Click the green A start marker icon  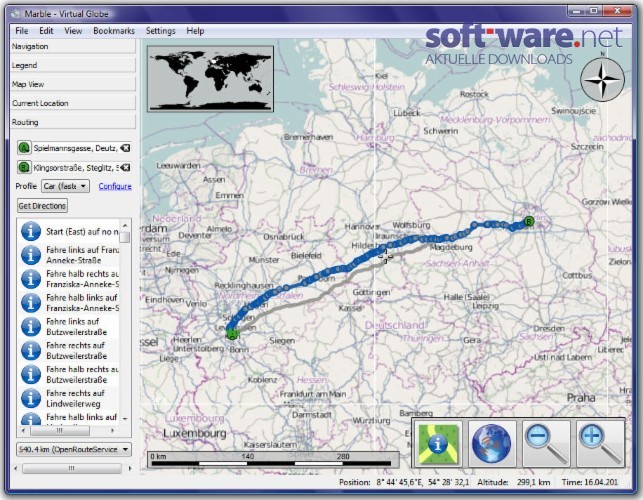[x=24, y=148]
